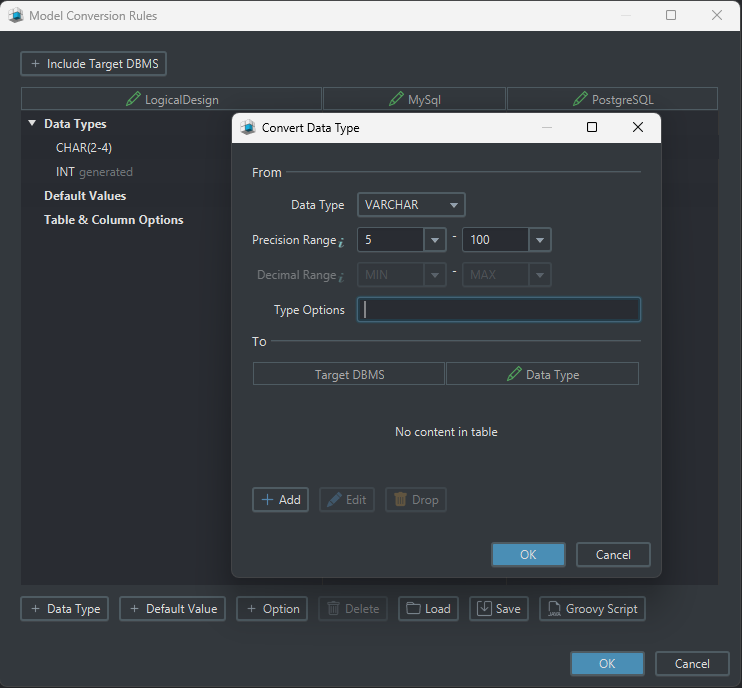Image resolution: width=742 pixels, height=688 pixels.
Task: Click into the Type Options text field
Action: (x=499, y=310)
